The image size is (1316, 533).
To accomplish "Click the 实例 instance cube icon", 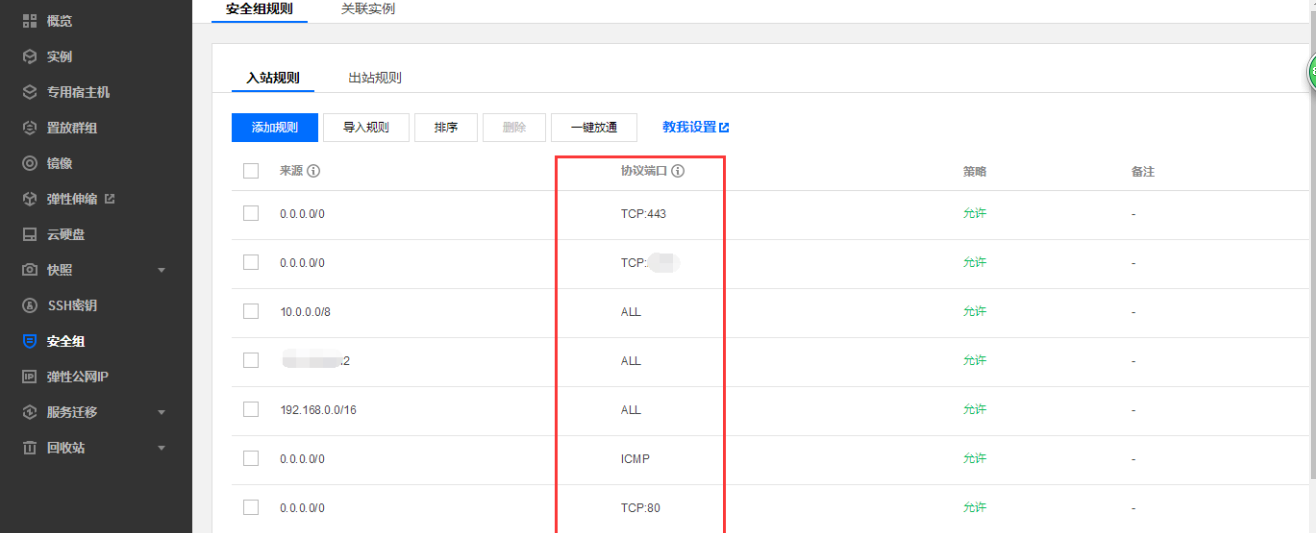I will [x=30, y=57].
